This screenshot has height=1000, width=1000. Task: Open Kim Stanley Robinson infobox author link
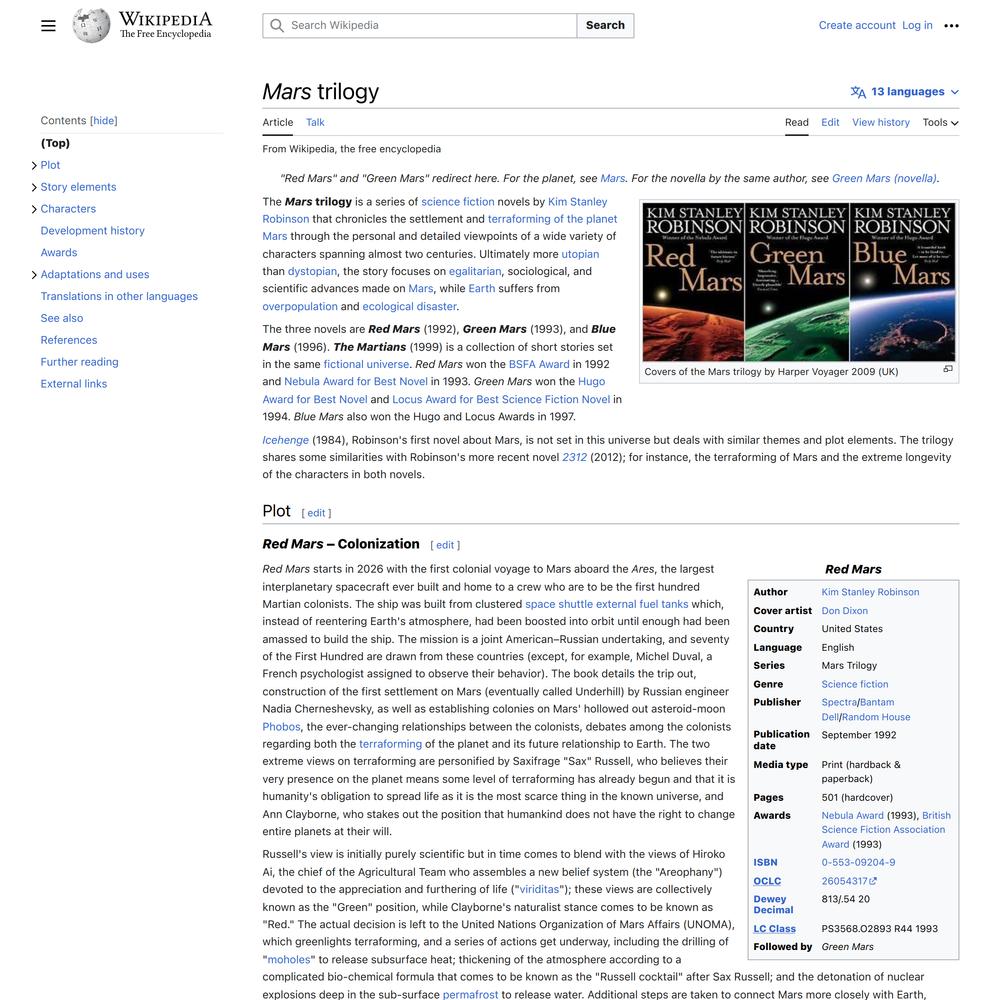click(x=871, y=592)
